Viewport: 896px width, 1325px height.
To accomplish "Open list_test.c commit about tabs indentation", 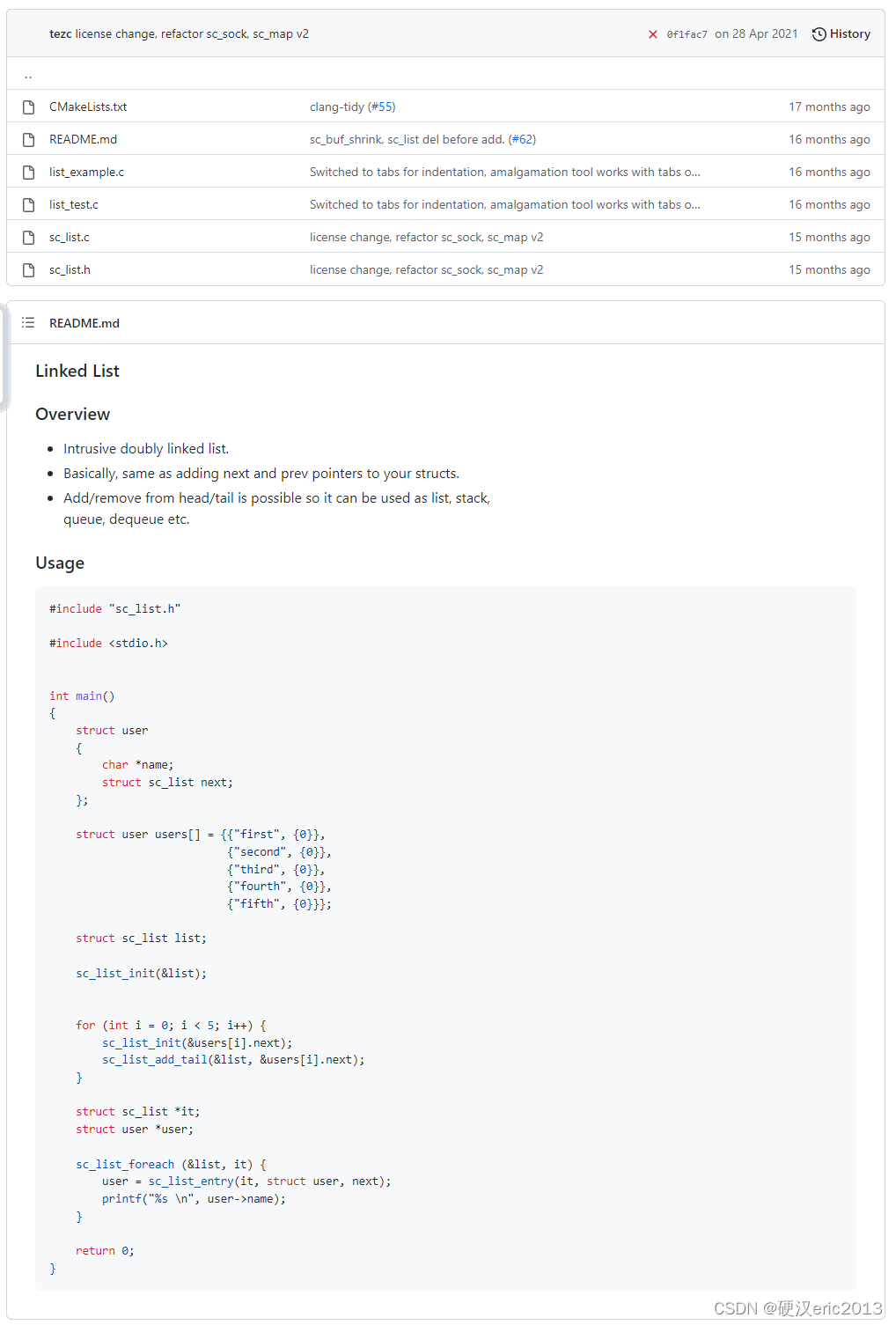I will tap(505, 204).
